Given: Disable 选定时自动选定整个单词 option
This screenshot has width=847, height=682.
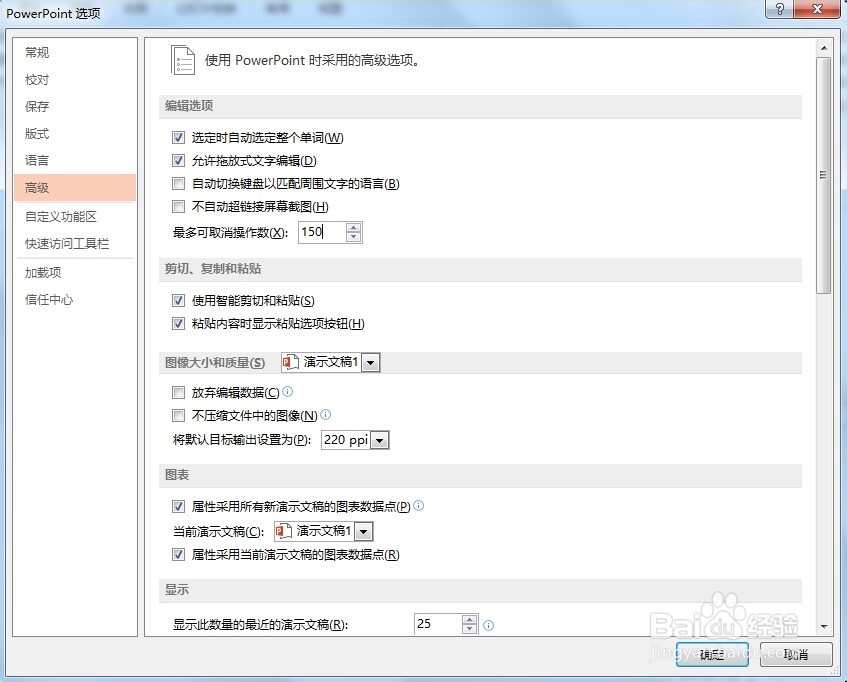Looking at the screenshot, I should [x=178, y=137].
